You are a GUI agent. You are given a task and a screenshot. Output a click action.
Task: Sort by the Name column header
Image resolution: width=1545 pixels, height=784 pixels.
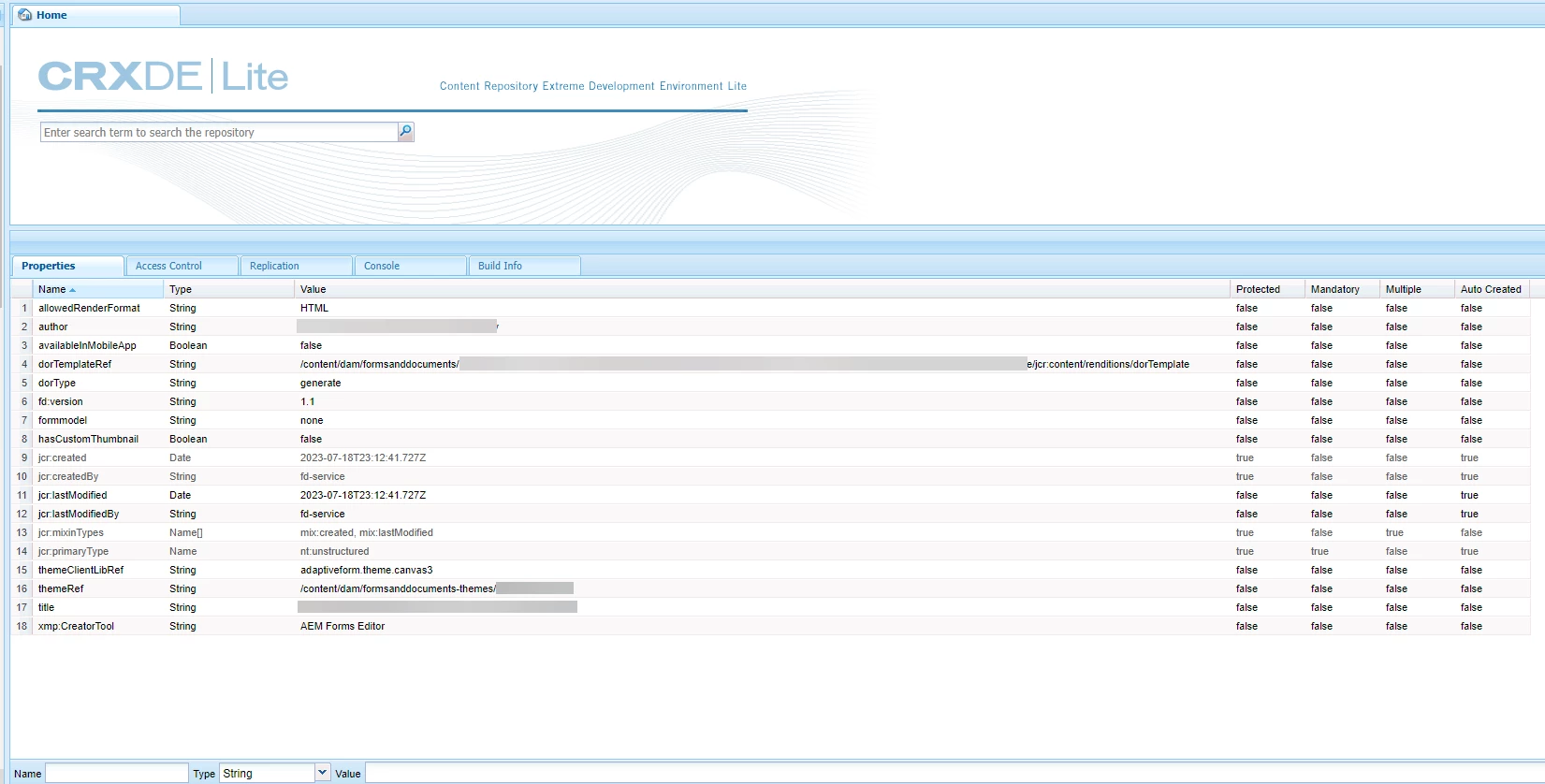click(98, 289)
